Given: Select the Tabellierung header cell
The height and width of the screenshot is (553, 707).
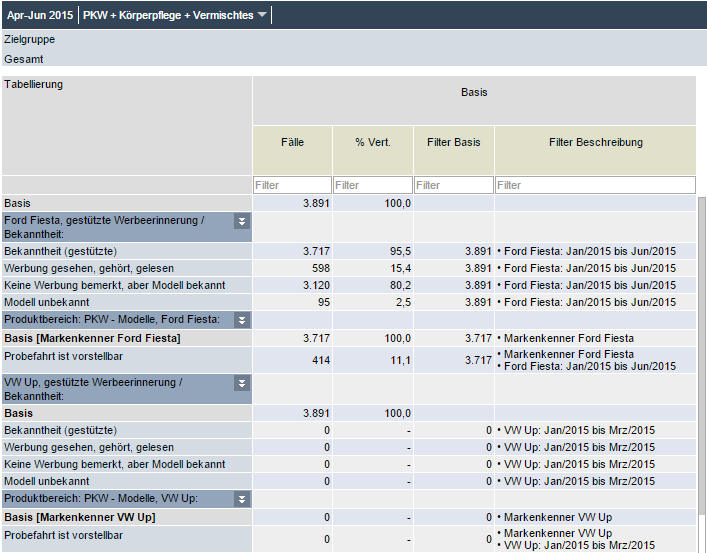Looking at the screenshot, I should 127,125.
